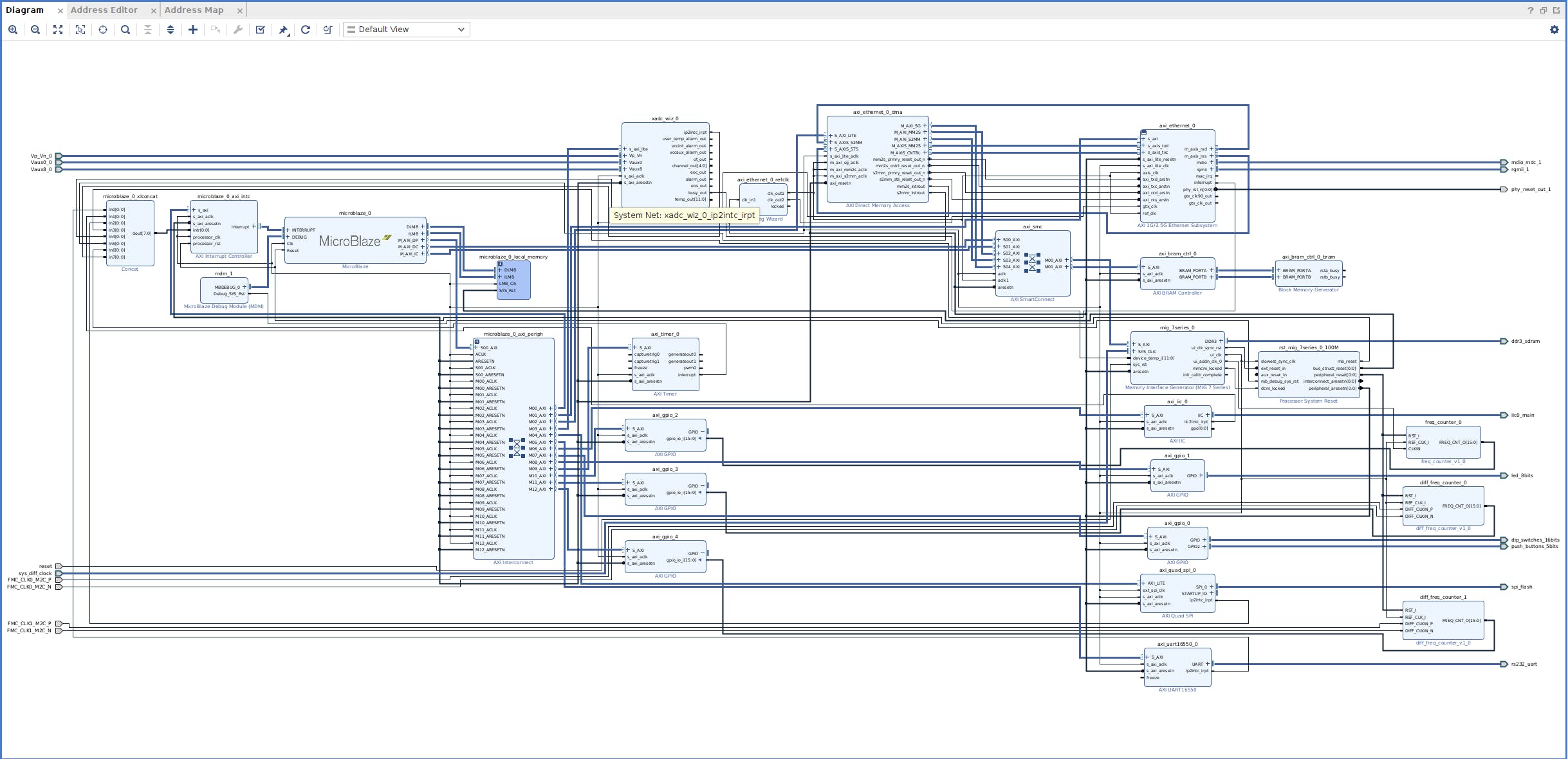Image resolution: width=1568 pixels, height=759 pixels.
Task: Click the question mark help icon
Action: (x=1531, y=10)
